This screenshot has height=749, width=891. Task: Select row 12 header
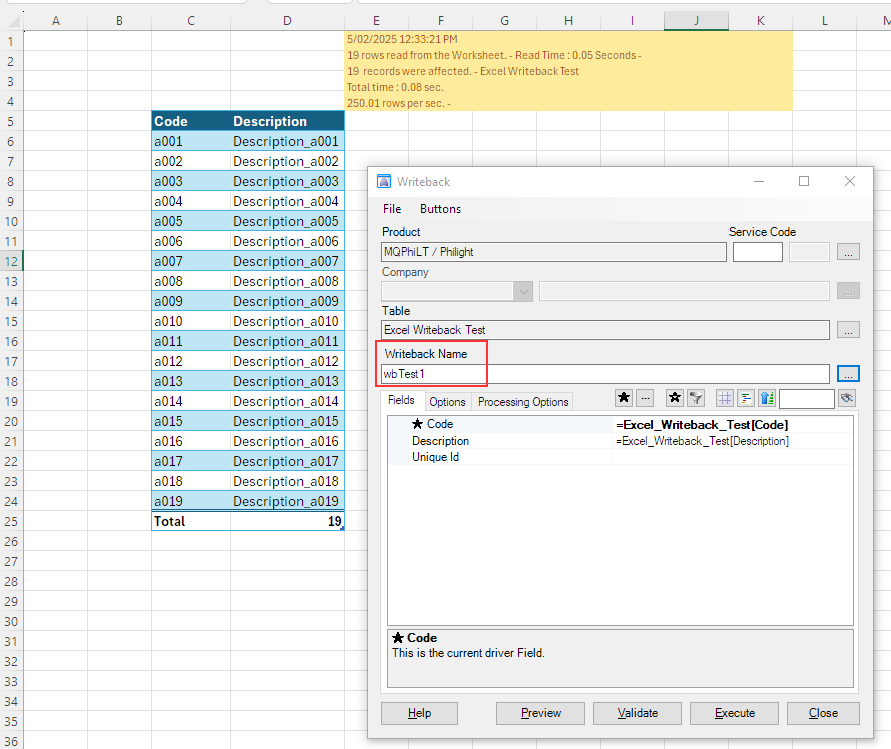point(11,261)
